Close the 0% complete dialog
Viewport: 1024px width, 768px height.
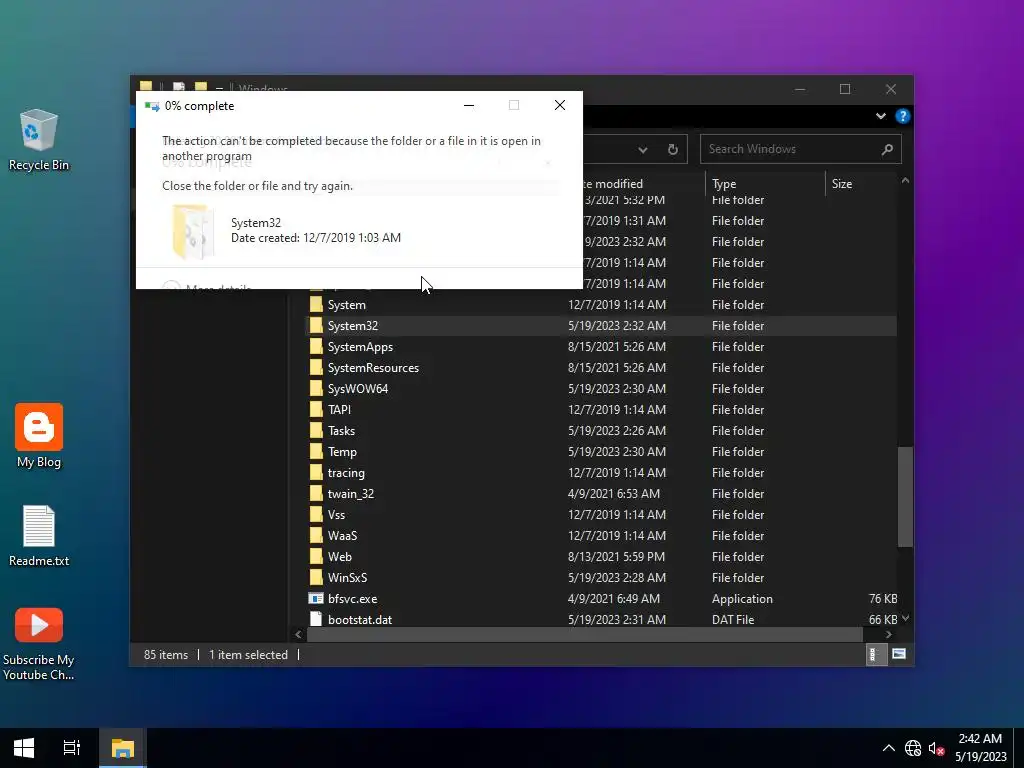pos(560,106)
